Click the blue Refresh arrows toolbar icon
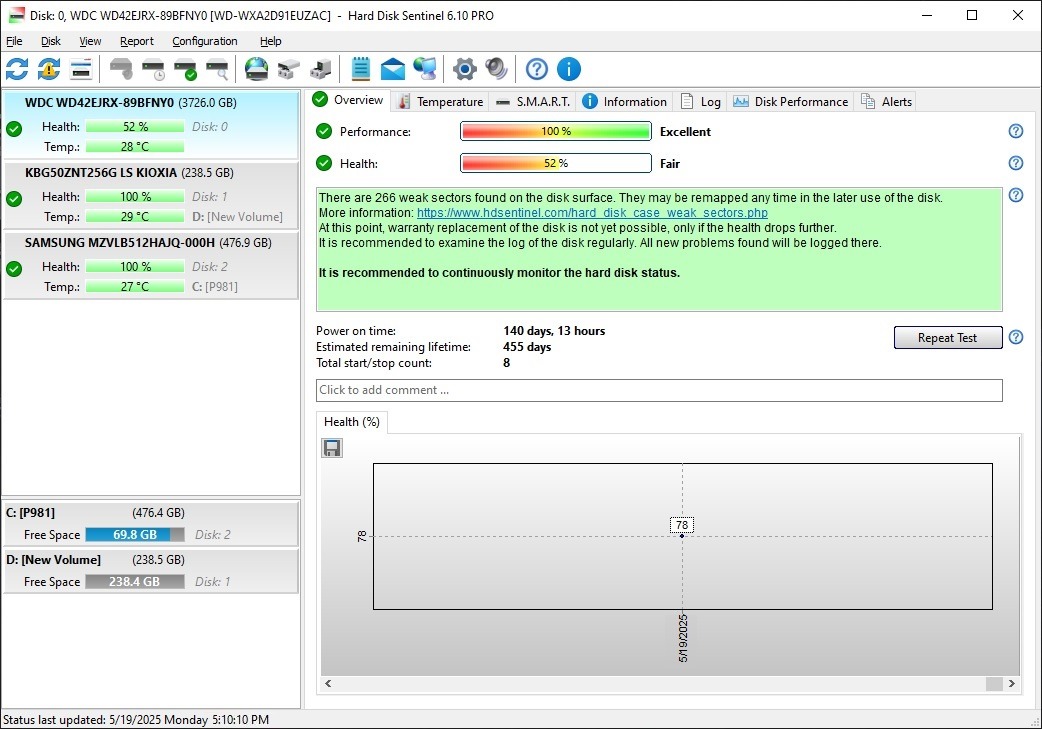1042x729 pixels. [x=17, y=69]
